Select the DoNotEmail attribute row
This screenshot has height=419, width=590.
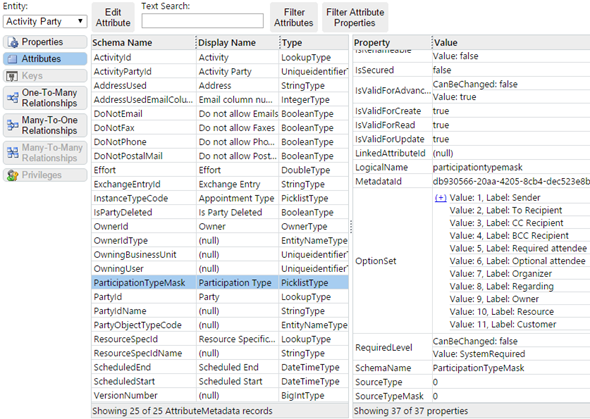click(220, 114)
